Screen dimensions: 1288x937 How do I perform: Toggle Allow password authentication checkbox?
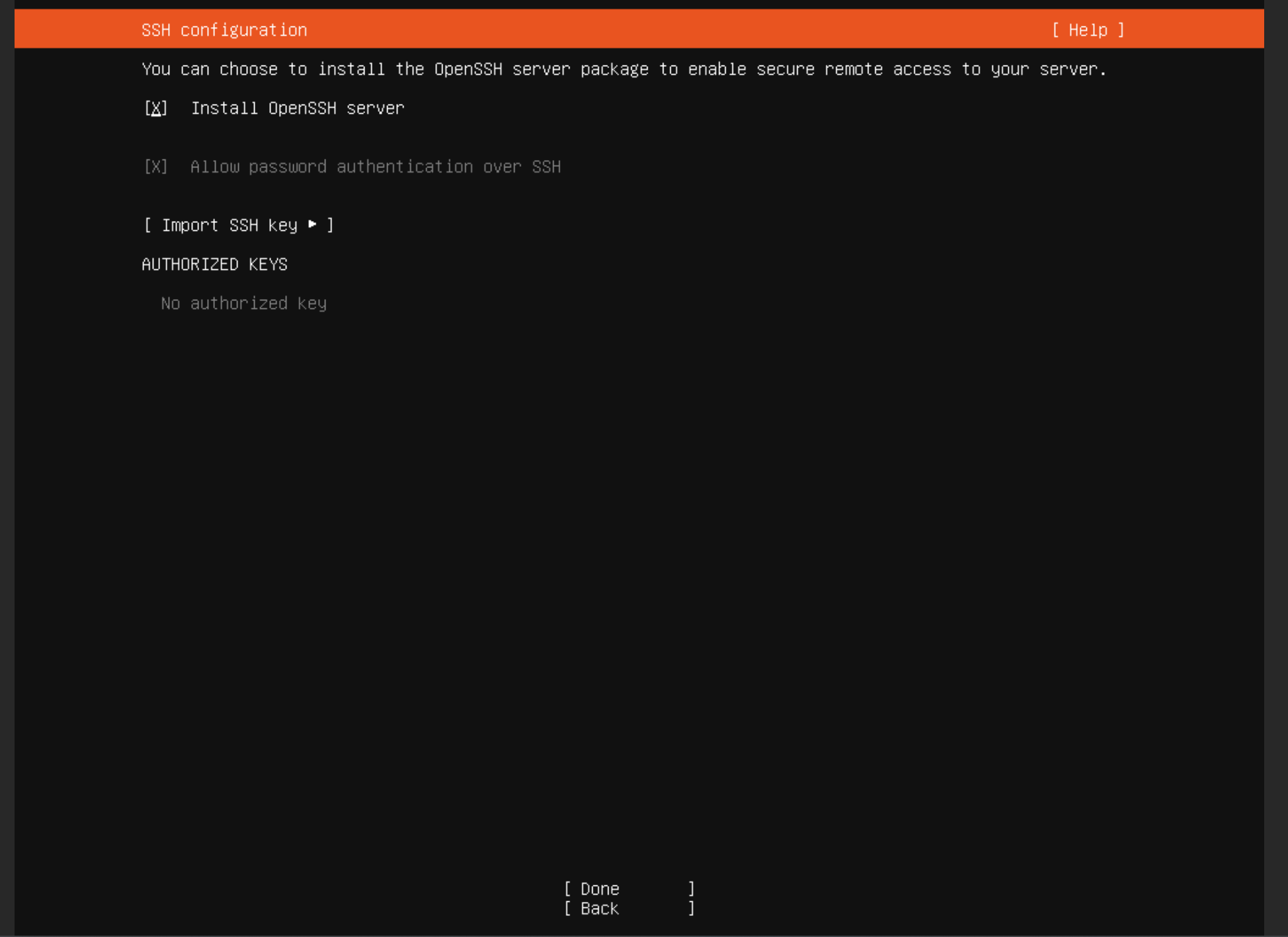(156, 167)
